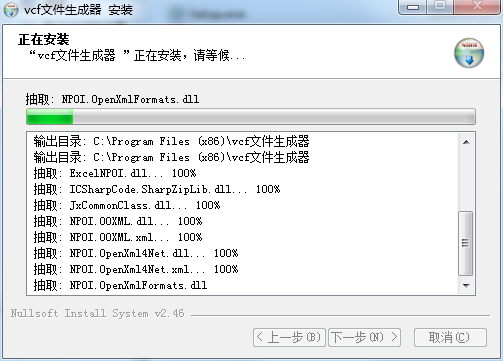The height and width of the screenshot is (361, 503).
Task: Select the NPOI.OOXML.dll log entry
Action: coord(118,221)
